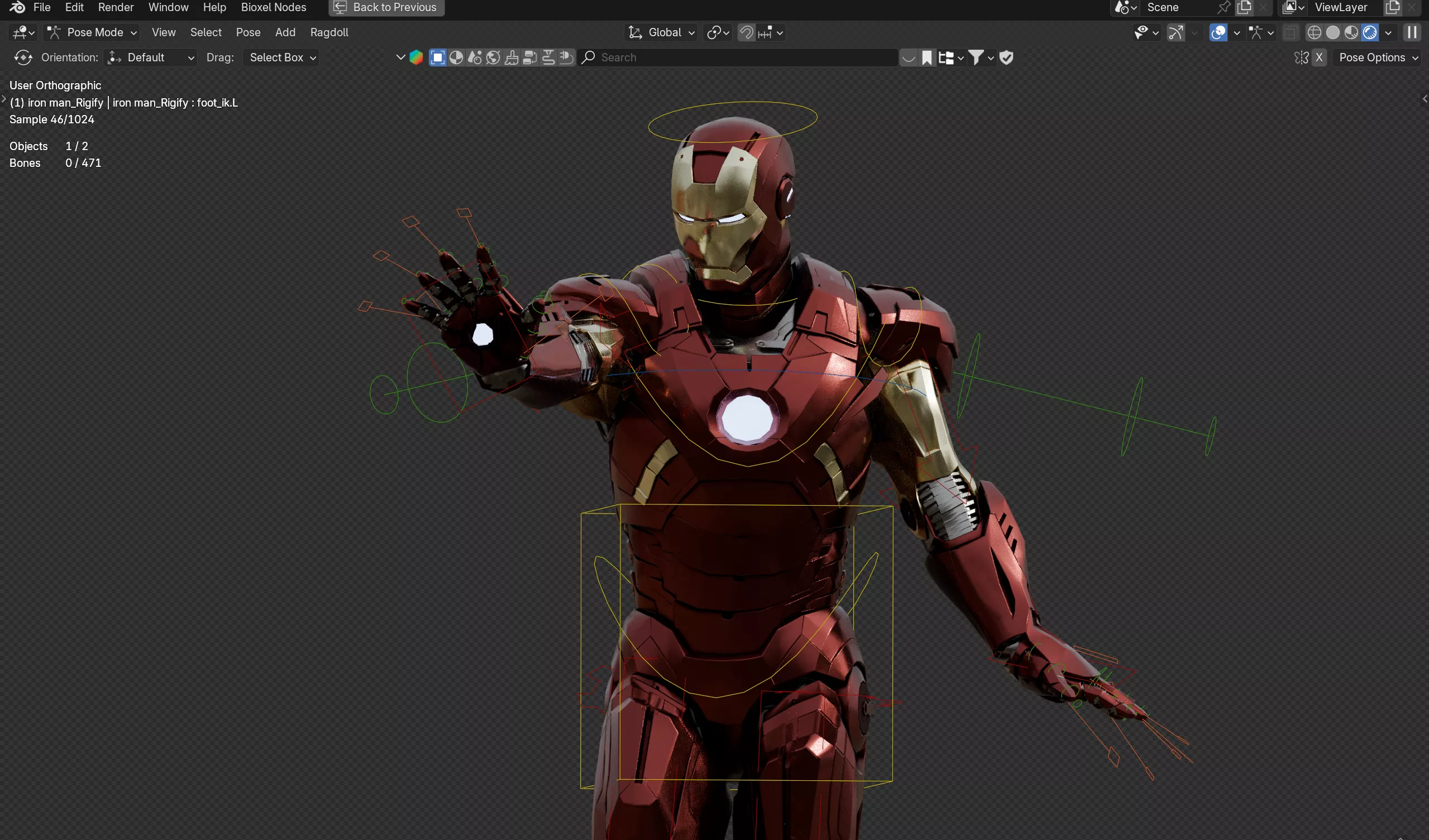Screen dimensions: 1429x840
Task: Toggle X-axis mirror for pose
Action: click(x=1319, y=57)
